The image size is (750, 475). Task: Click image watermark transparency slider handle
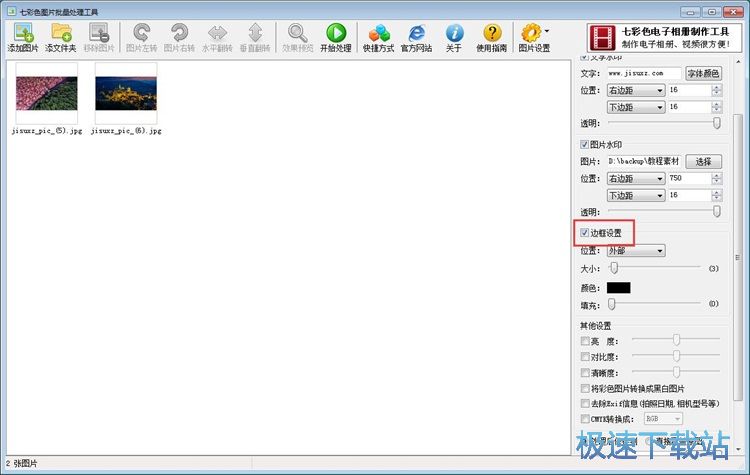pyautogui.click(x=717, y=211)
